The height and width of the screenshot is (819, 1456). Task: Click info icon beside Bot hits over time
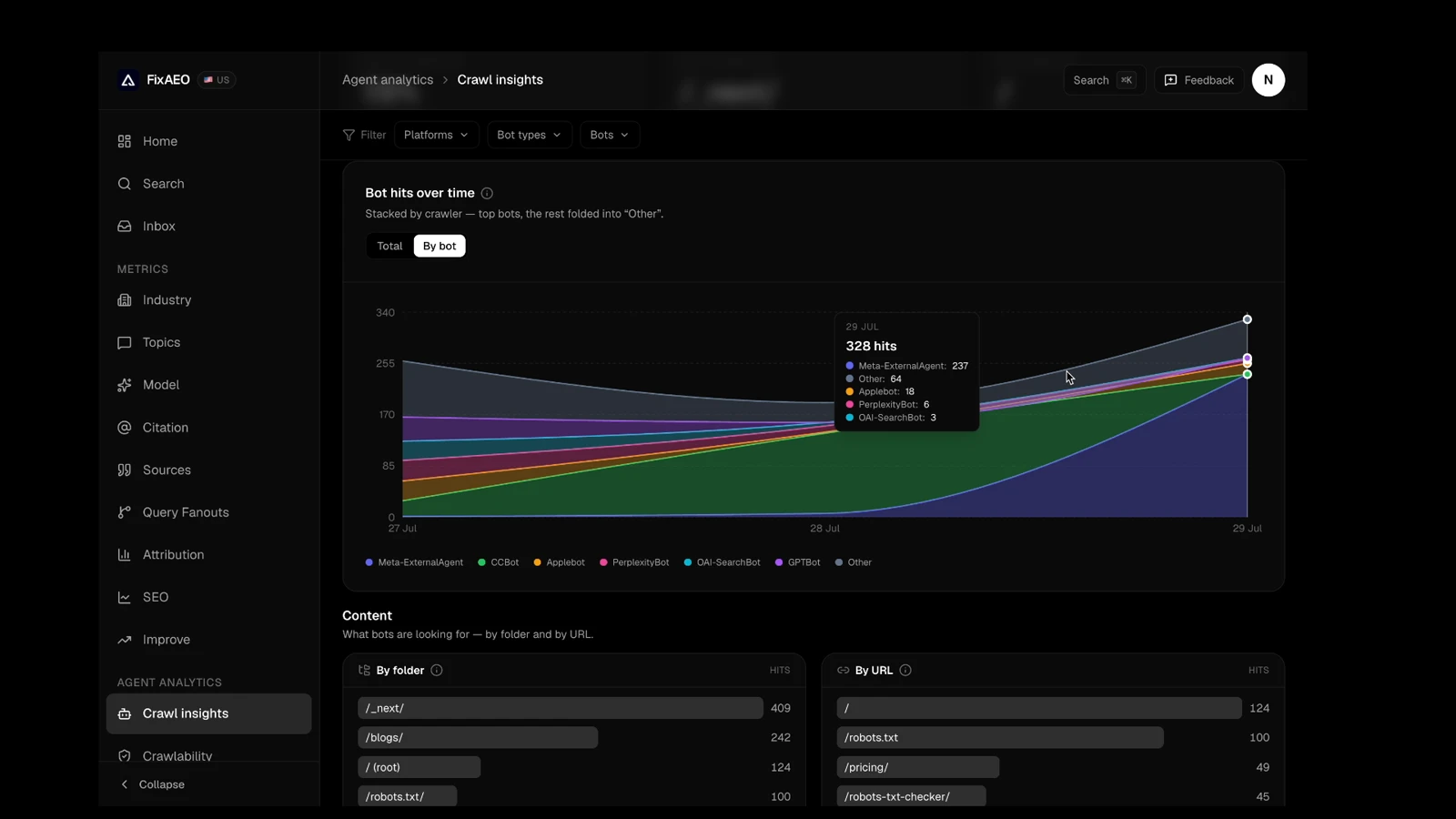(x=487, y=193)
